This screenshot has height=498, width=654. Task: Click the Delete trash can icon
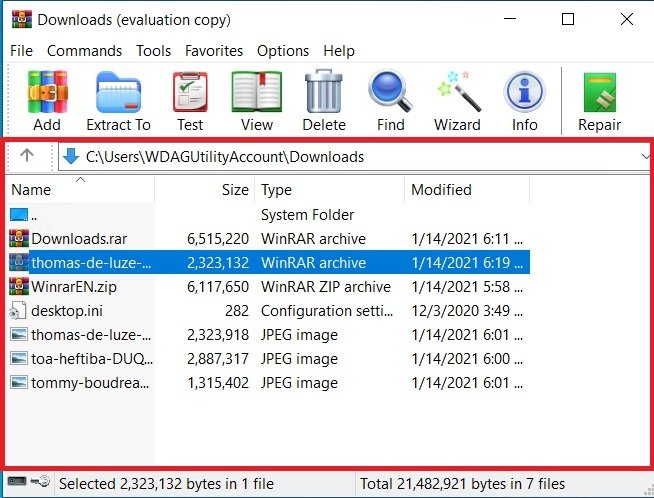click(324, 92)
